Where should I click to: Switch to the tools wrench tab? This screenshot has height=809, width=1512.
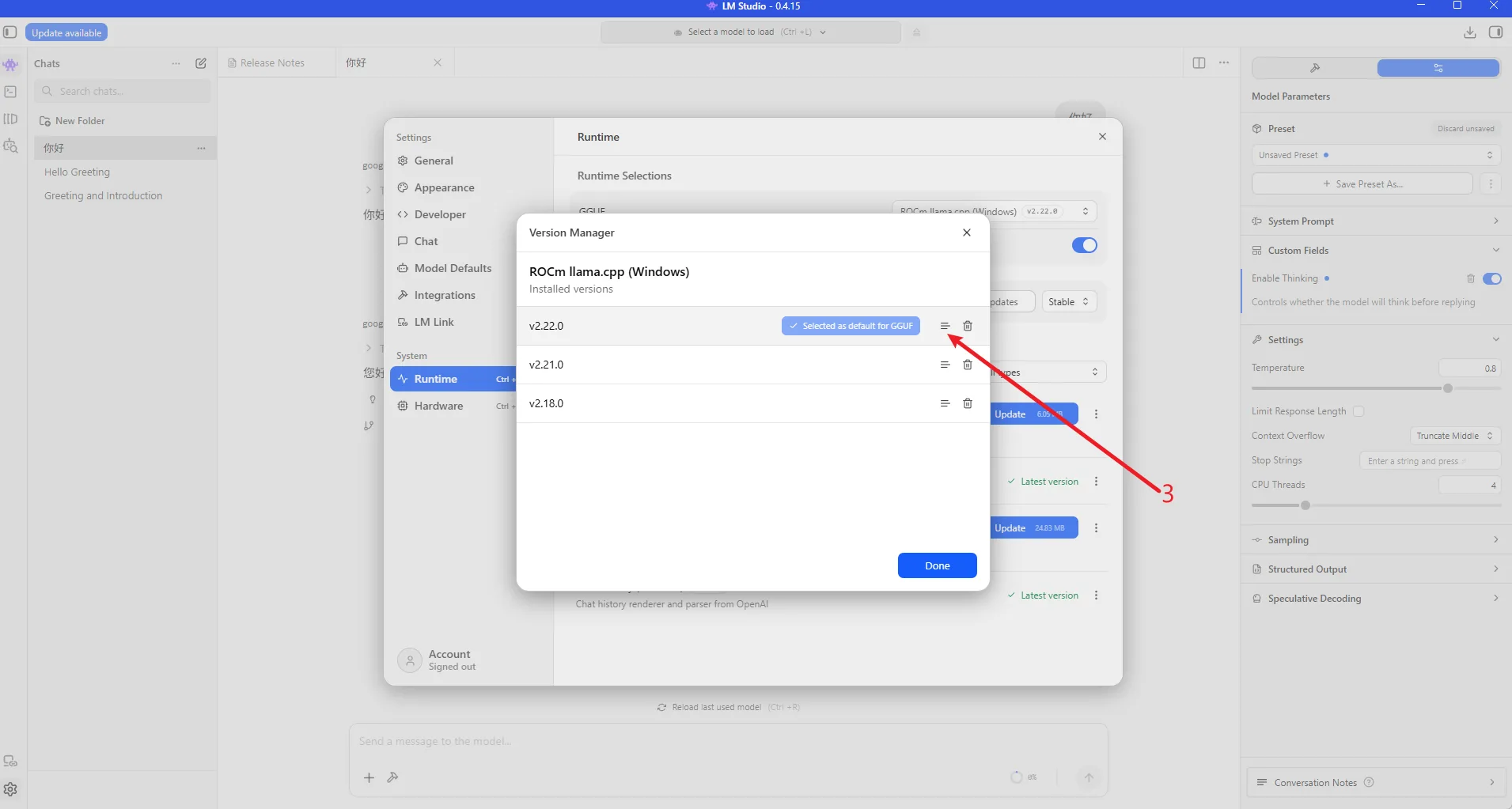pyautogui.click(x=1315, y=68)
